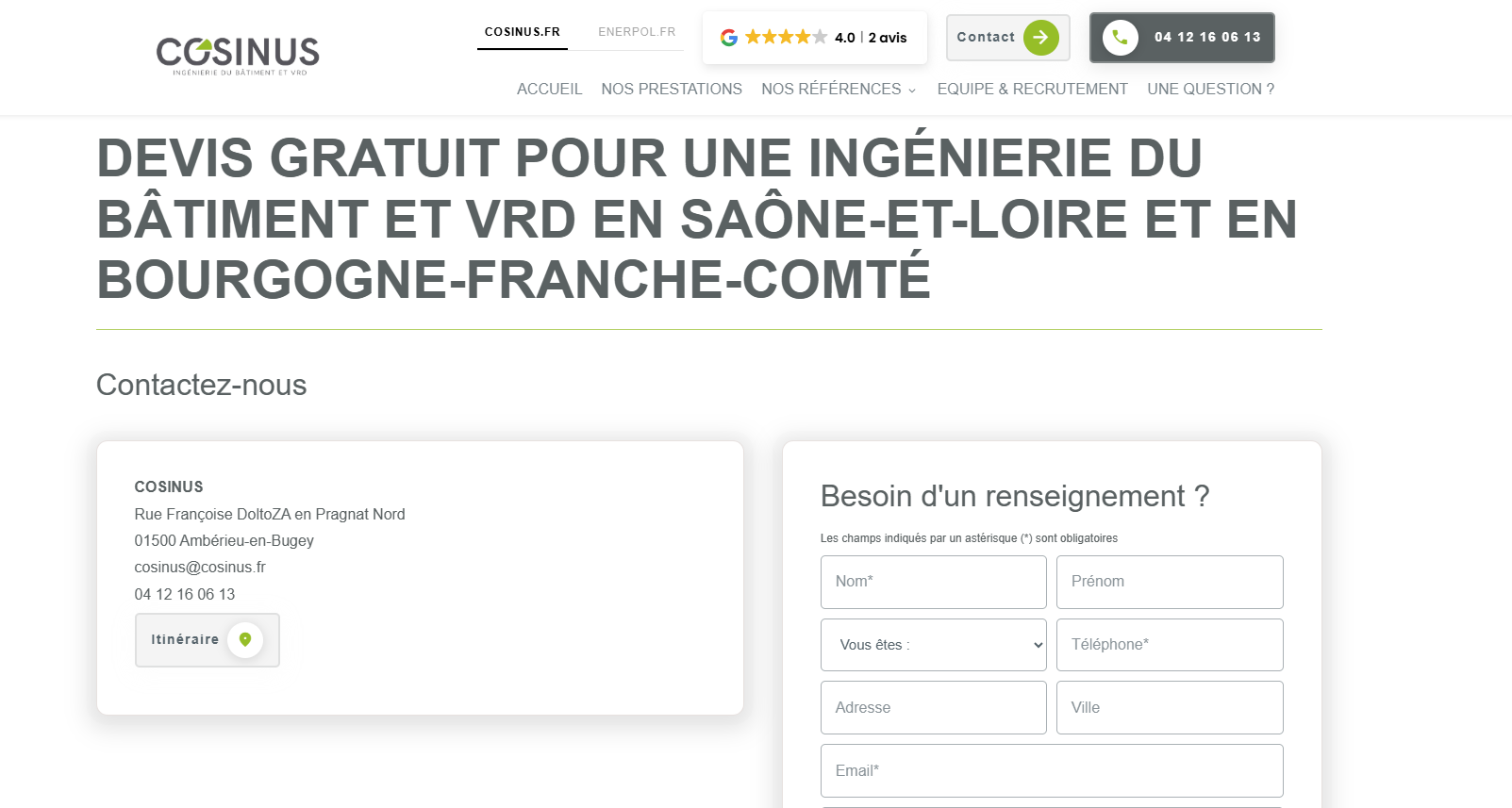Click the phone icon in header

[1121, 38]
